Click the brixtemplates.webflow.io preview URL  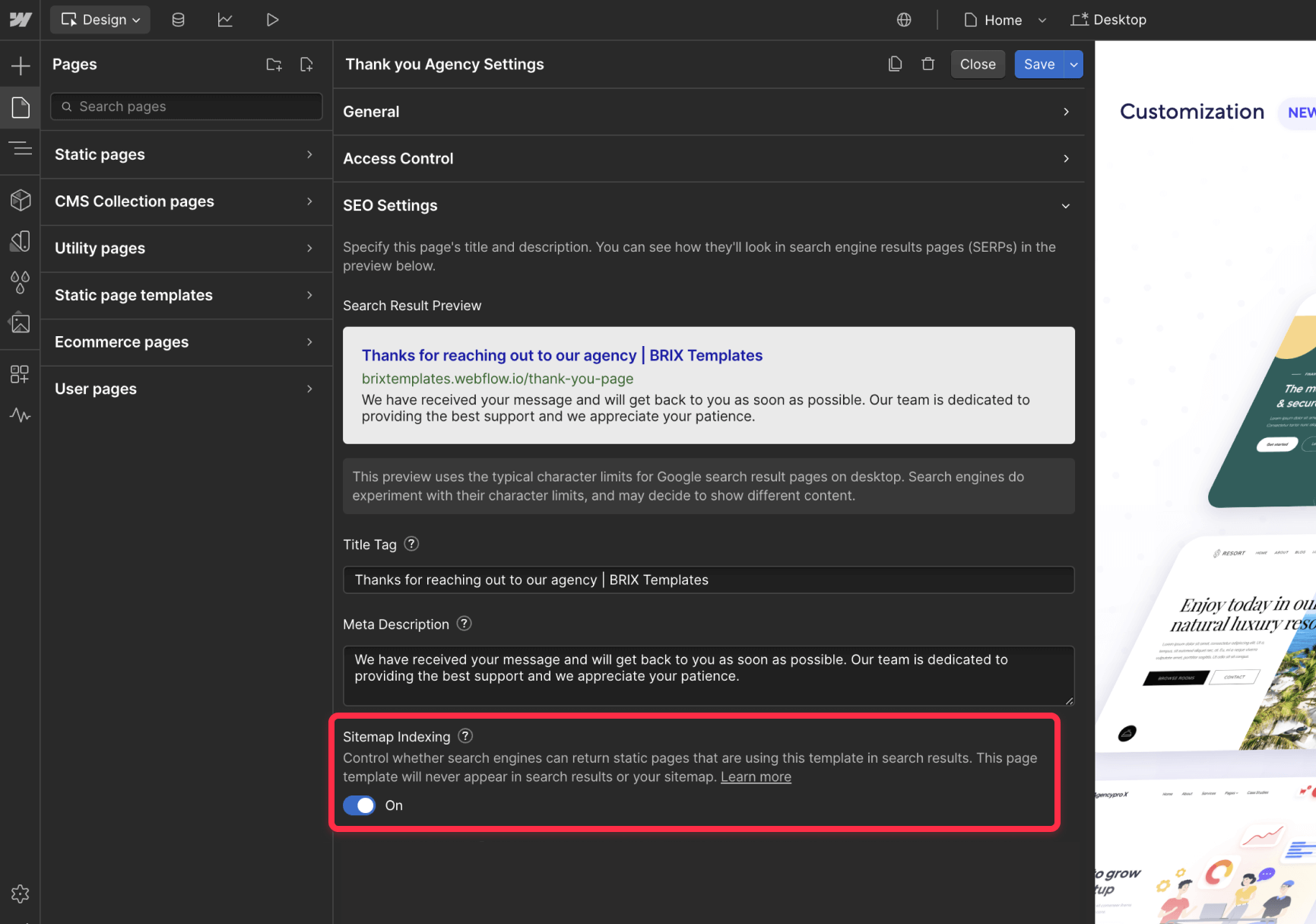point(497,379)
